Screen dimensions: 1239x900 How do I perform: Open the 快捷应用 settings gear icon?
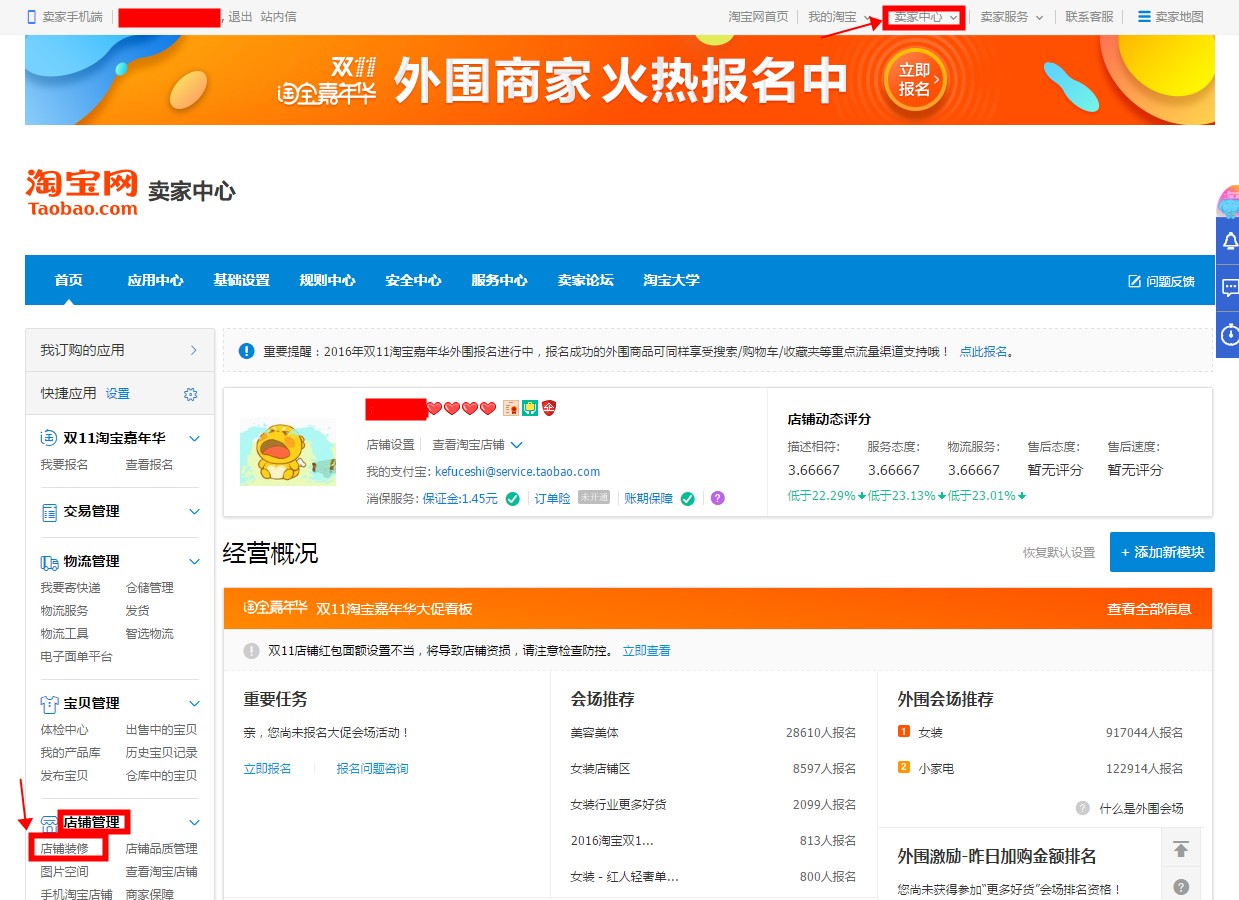(x=189, y=393)
